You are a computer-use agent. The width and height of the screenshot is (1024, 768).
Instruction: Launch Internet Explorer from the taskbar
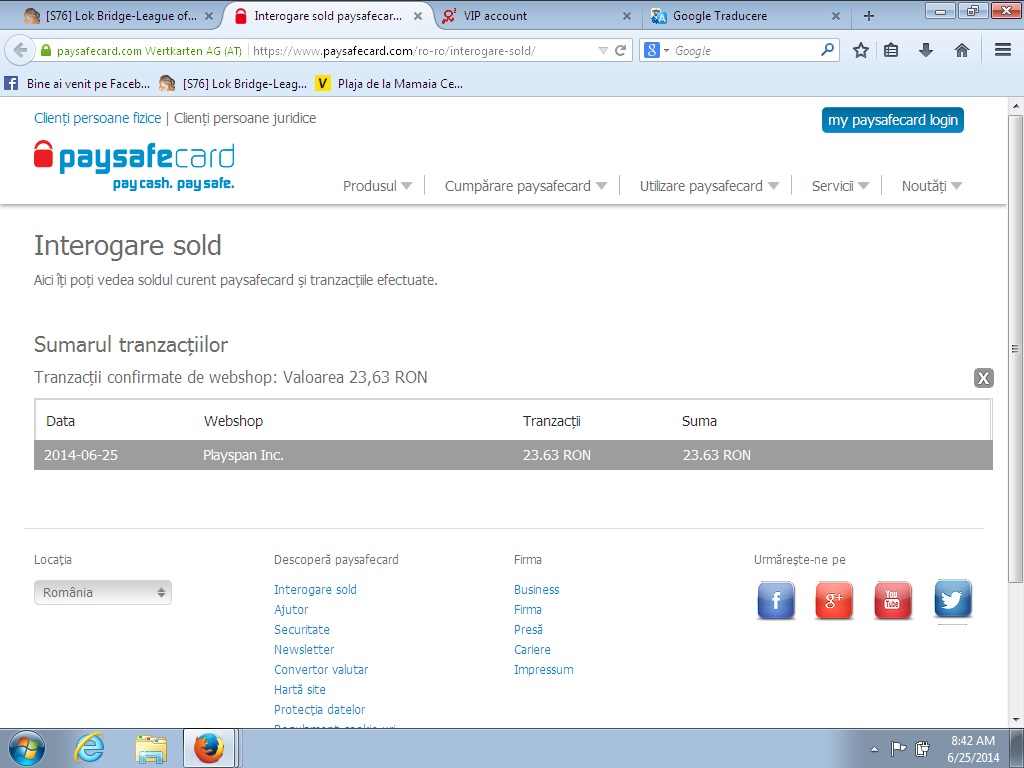90,748
